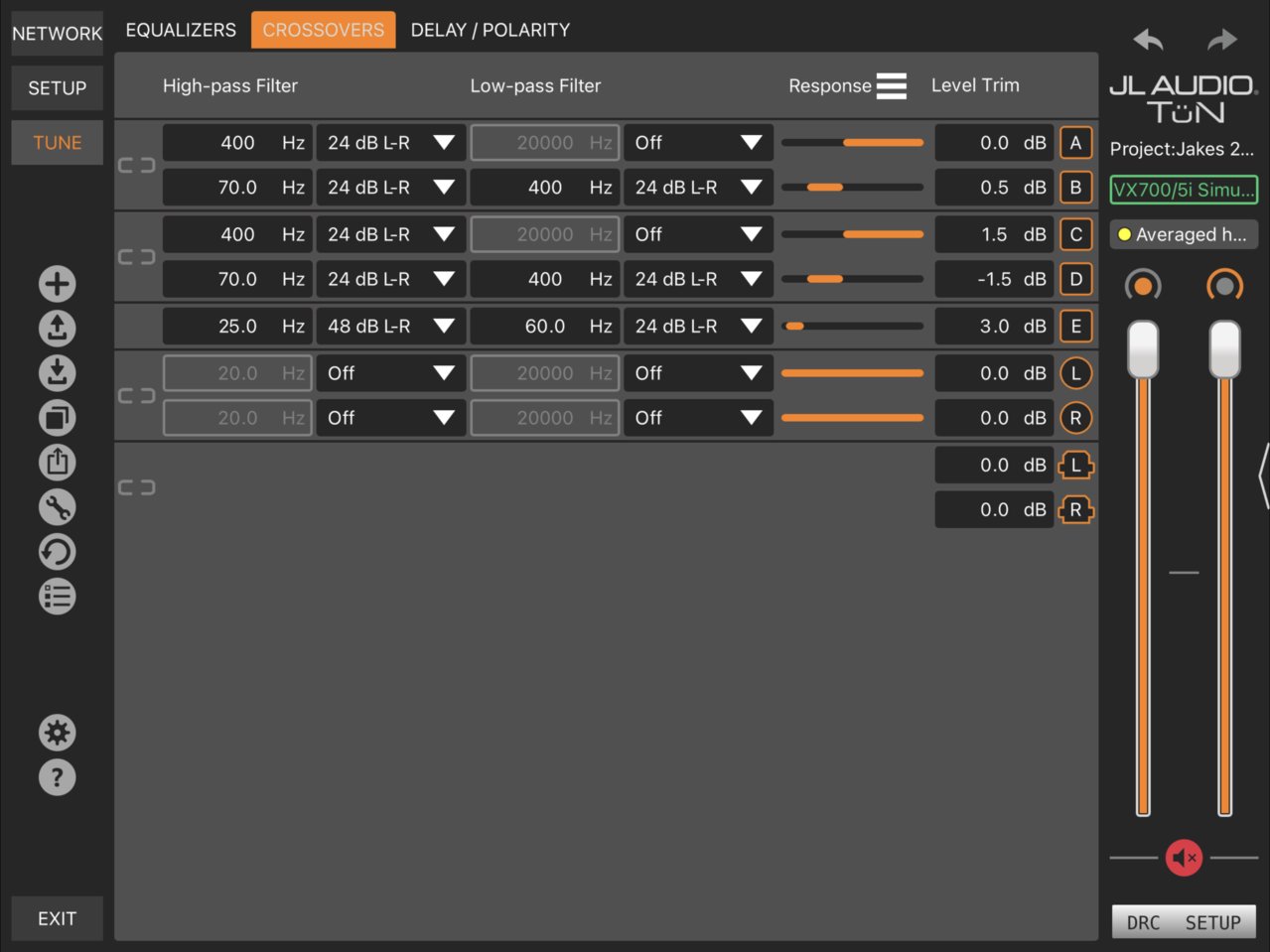
Task: Open channel A low-pass Off dropdown
Action: (x=698, y=143)
